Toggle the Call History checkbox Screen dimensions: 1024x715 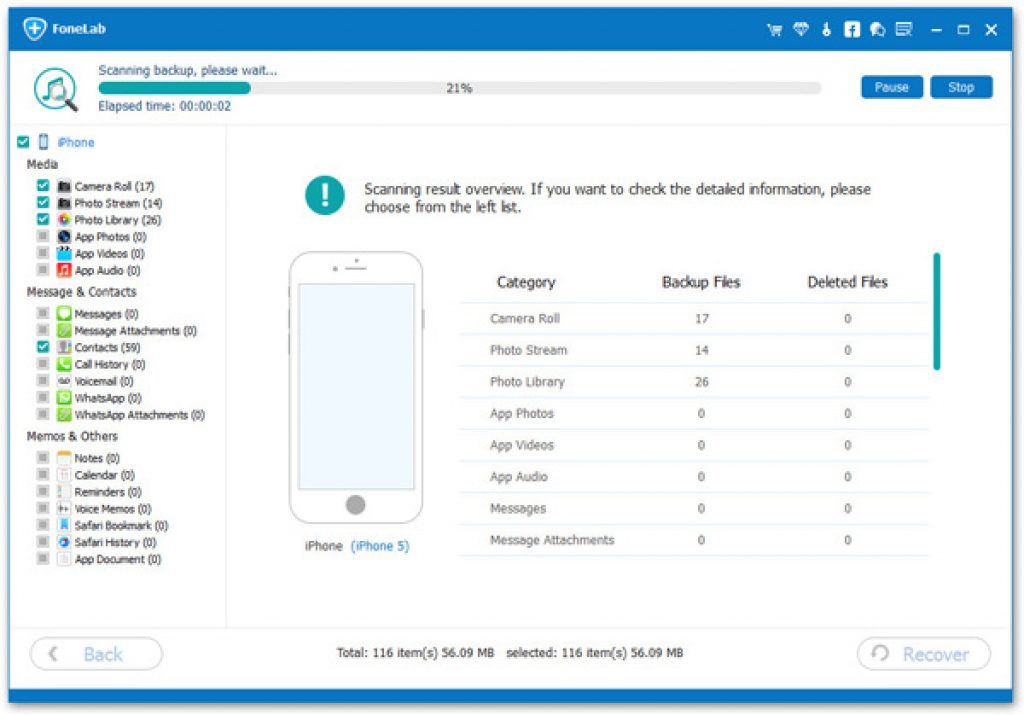pos(43,364)
